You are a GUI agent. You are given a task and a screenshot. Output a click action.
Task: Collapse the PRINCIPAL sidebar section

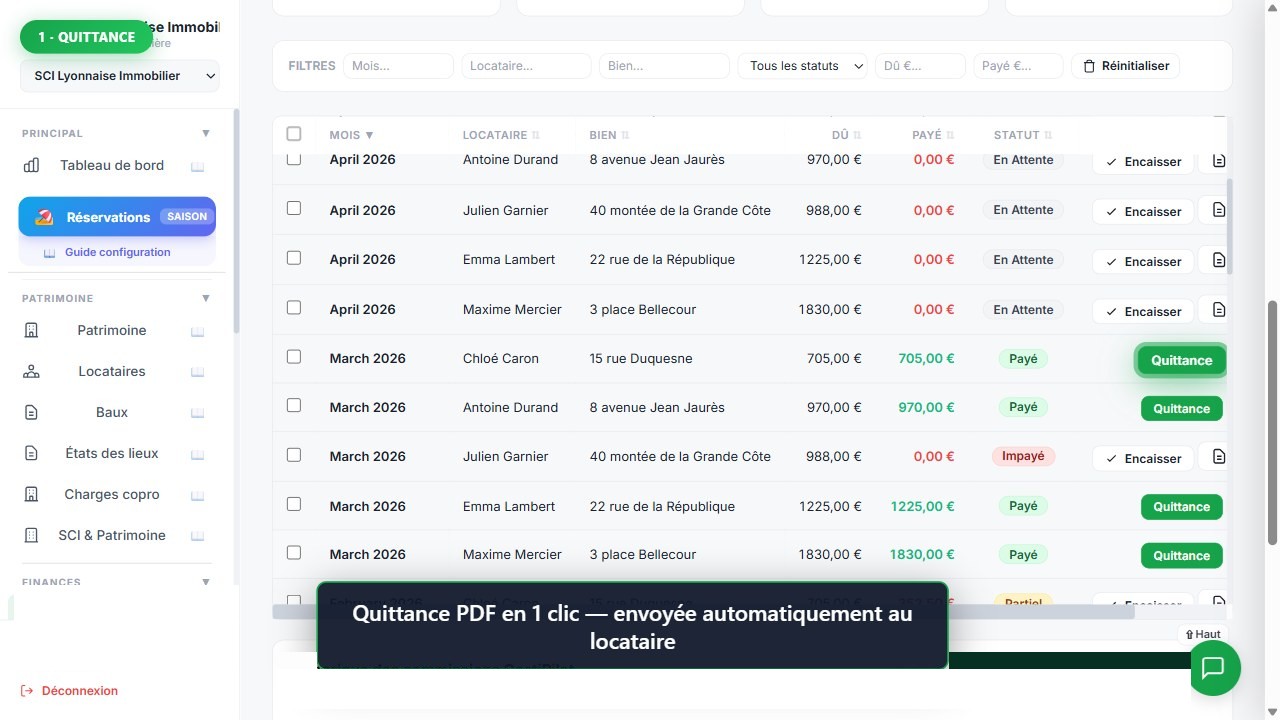pyautogui.click(x=206, y=133)
